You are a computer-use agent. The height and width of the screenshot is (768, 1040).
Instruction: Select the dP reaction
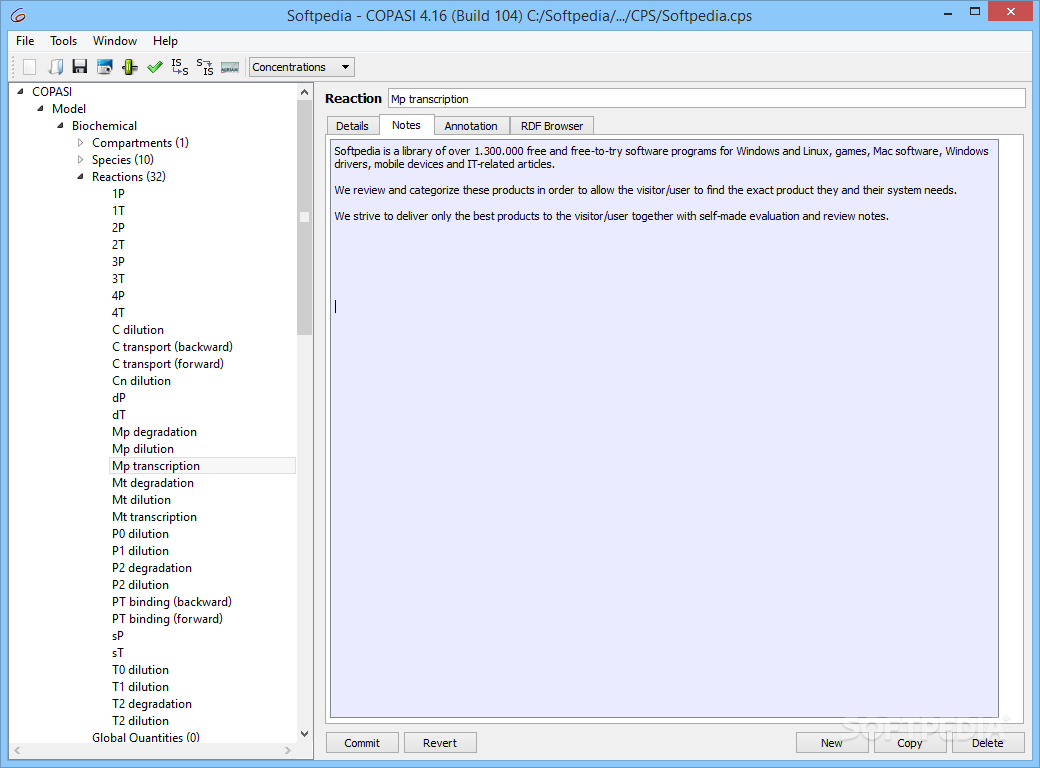119,398
